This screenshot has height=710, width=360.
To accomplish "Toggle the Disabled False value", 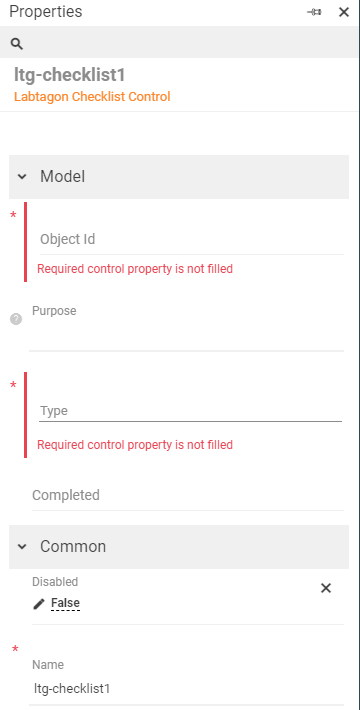I will [x=65, y=603].
